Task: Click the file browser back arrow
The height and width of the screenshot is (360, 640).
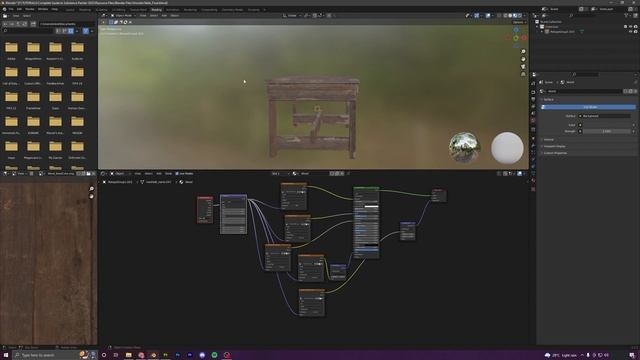Action: pos(5,24)
